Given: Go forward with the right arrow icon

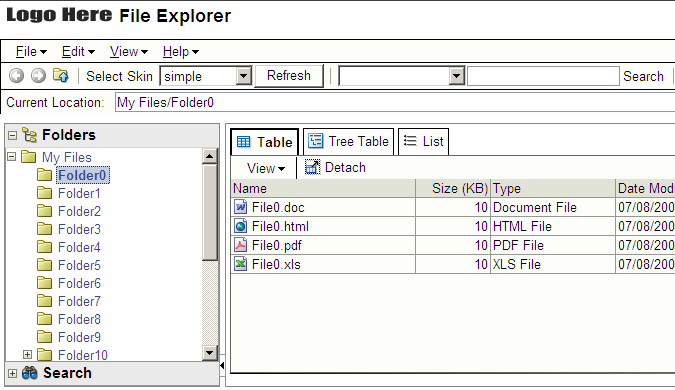Looking at the screenshot, I should click(38, 76).
